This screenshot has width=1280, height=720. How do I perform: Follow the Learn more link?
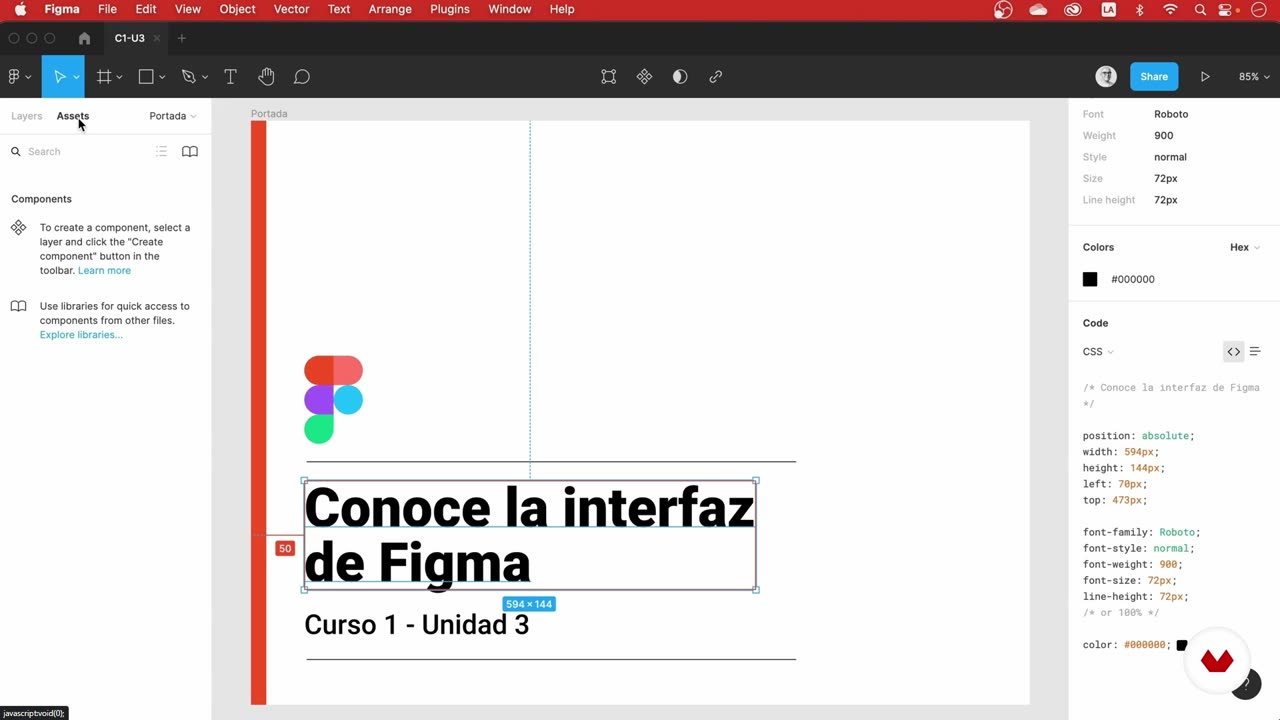coord(104,270)
